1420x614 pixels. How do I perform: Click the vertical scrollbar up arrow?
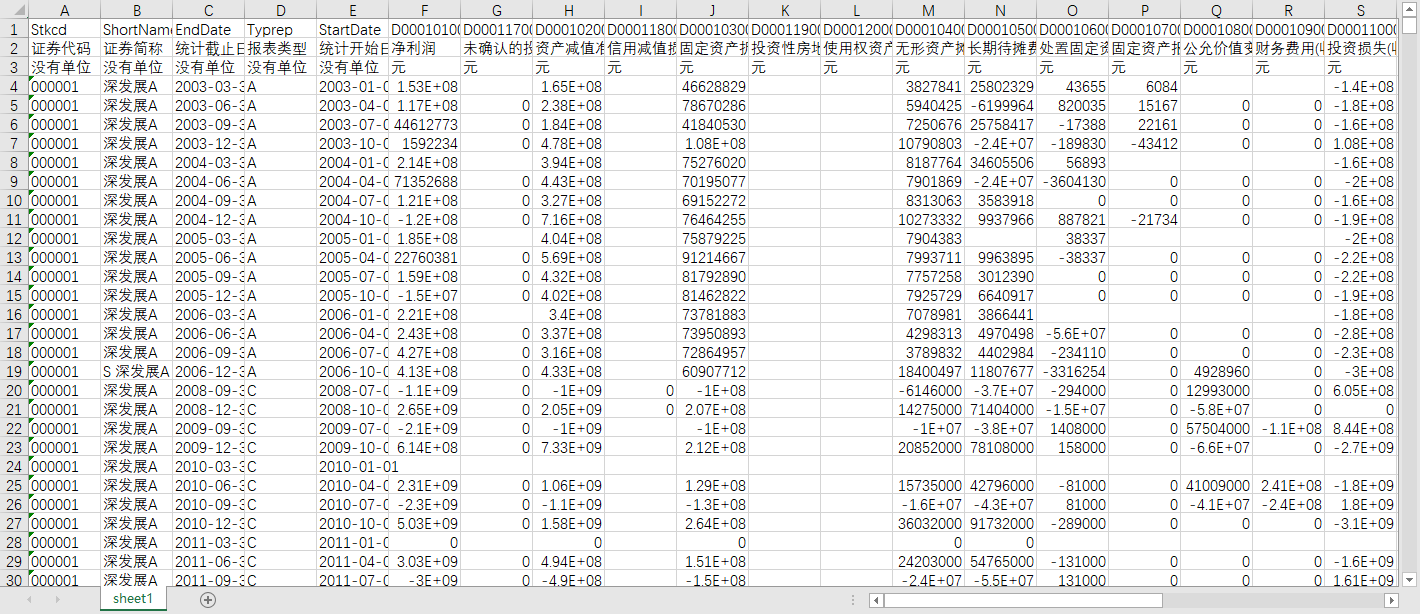coord(1410,9)
